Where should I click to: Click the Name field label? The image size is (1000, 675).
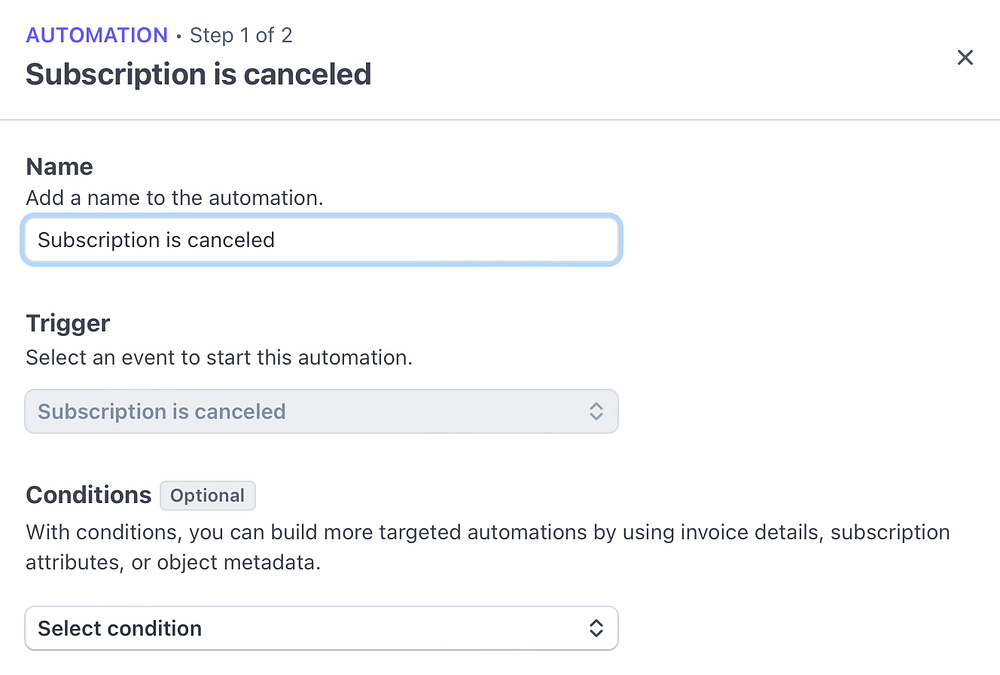[x=59, y=167]
